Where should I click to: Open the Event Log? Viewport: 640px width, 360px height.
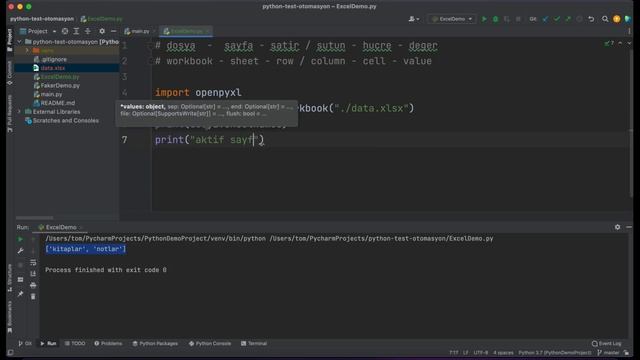point(607,344)
